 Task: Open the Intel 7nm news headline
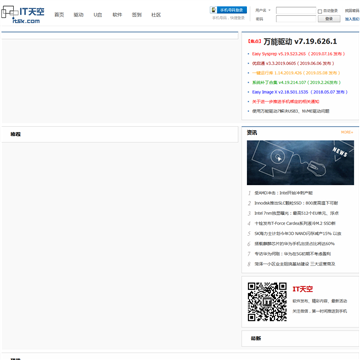(297, 213)
